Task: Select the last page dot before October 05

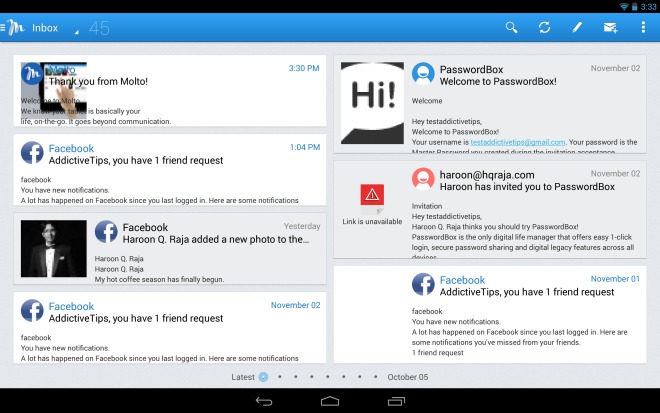Action: (375, 377)
